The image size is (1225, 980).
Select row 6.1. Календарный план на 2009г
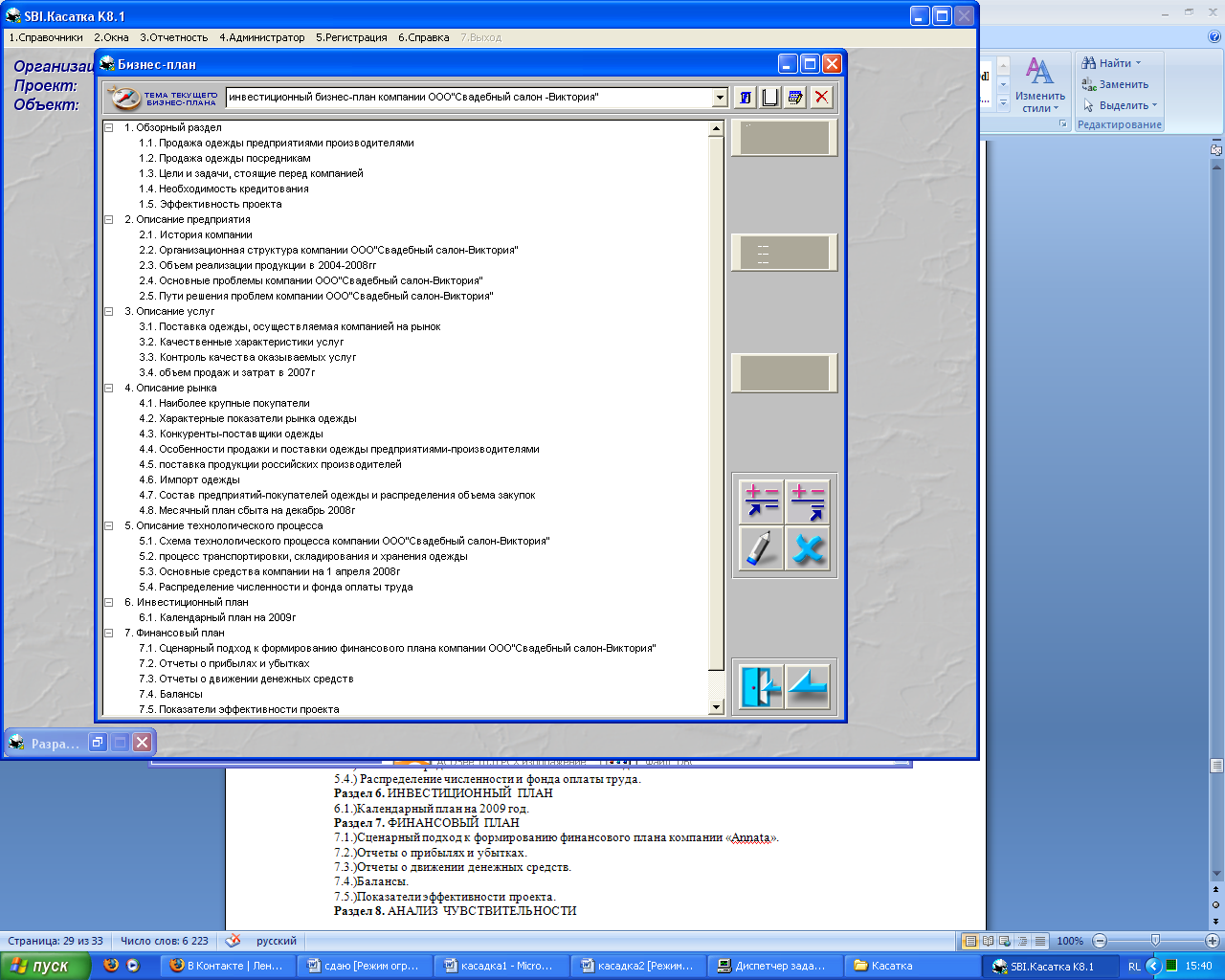[217, 617]
